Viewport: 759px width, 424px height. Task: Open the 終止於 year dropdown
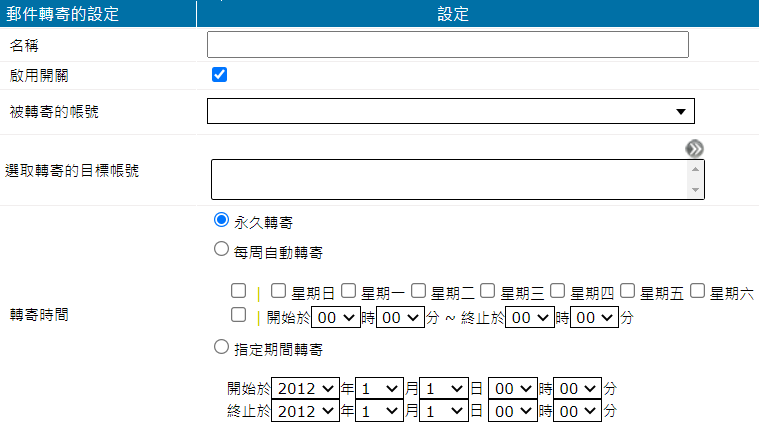click(x=304, y=410)
